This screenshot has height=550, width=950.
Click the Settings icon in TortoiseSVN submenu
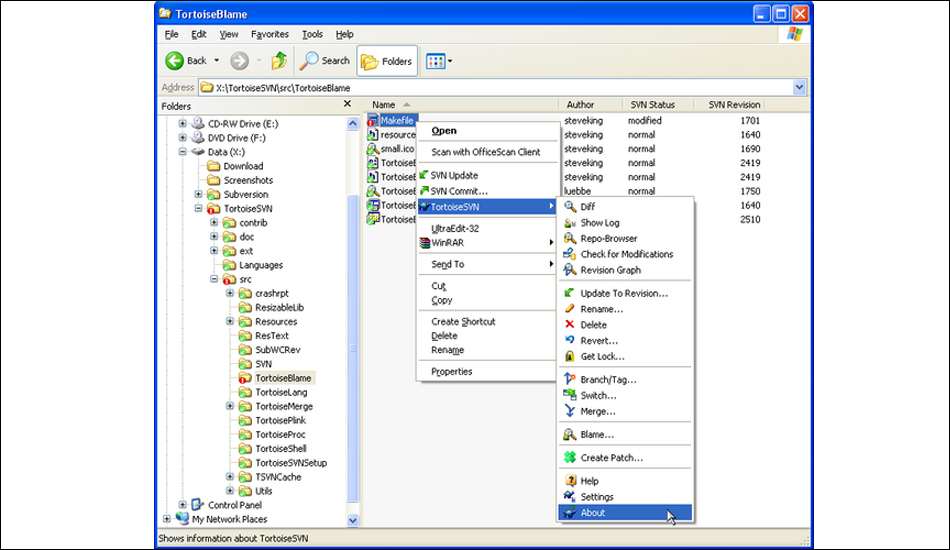[x=570, y=496]
